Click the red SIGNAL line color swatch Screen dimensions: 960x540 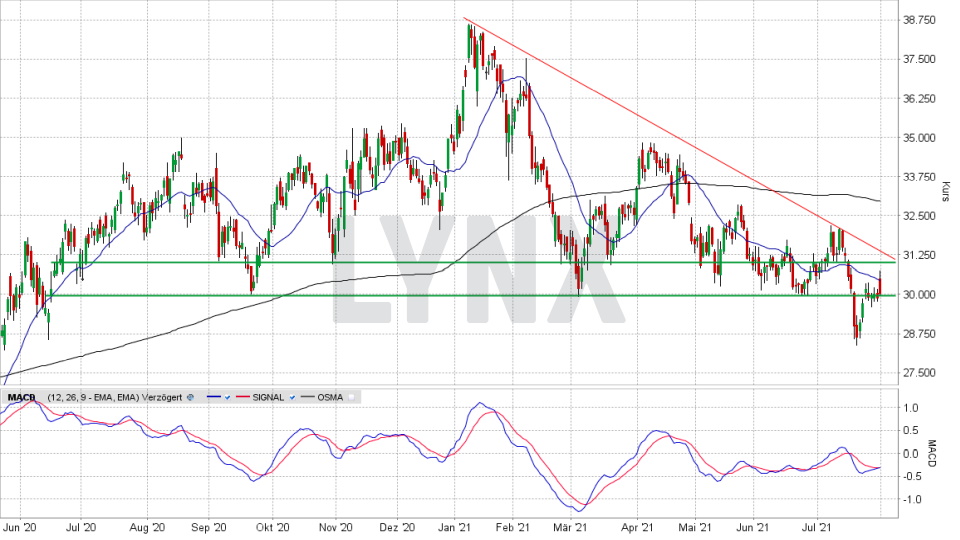pos(242,397)
